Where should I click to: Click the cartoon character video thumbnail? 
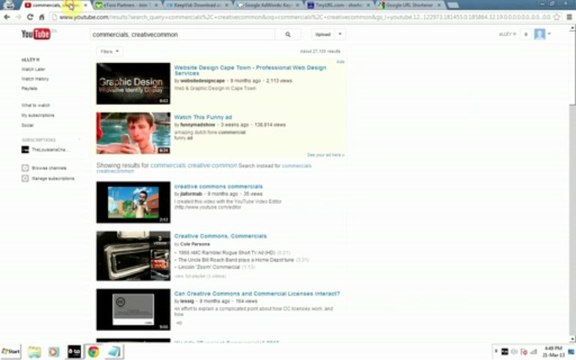tap(133, 202)
